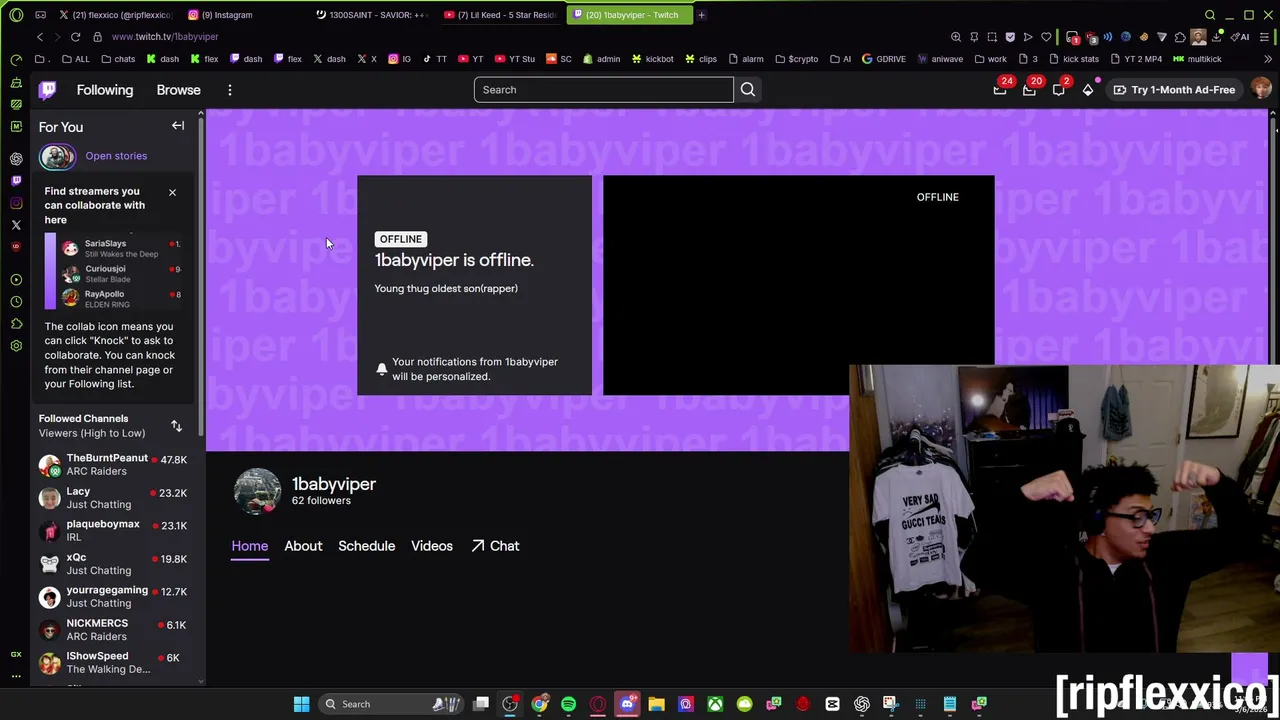Select RayApollo in collaboration list
Viewport: 1280px width, 720px height.
[x=120, y=298]
